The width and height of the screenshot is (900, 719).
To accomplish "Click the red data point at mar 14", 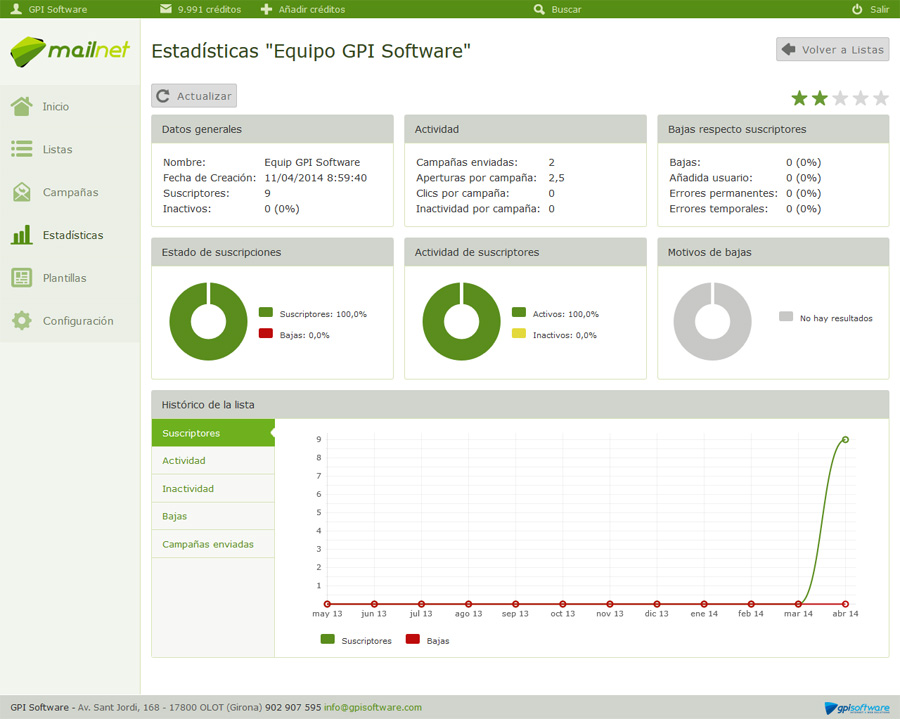I will coord(798,604).
